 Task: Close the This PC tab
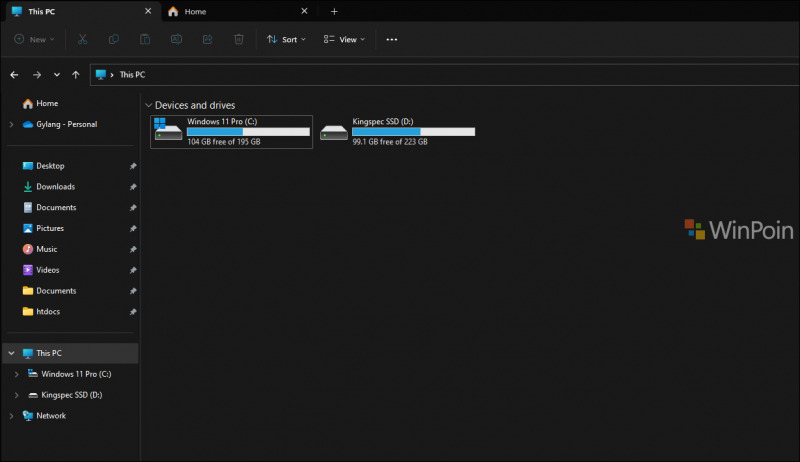coord(148,11)
